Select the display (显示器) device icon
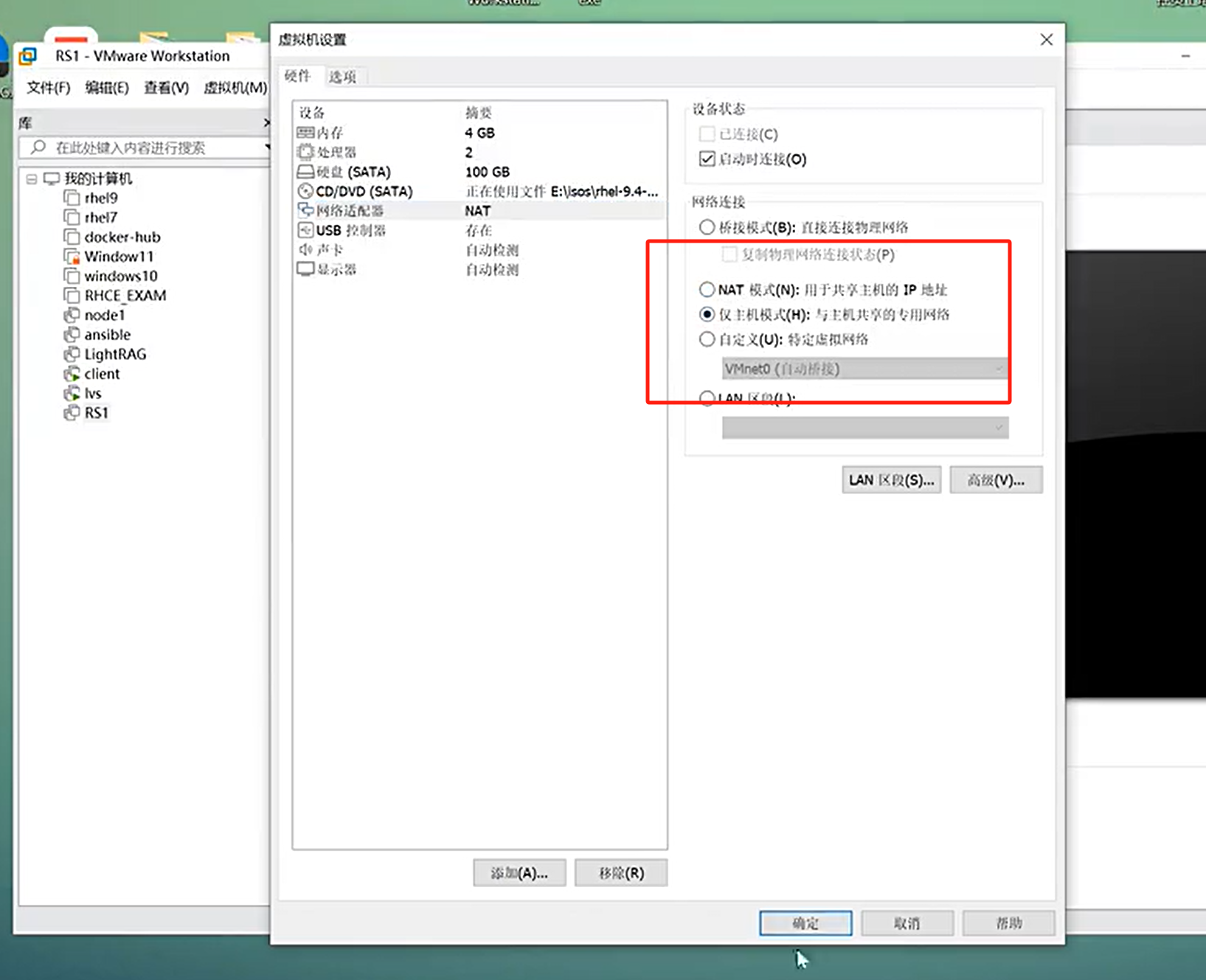This screenshot has width=1206, height=980. (305, 269)
